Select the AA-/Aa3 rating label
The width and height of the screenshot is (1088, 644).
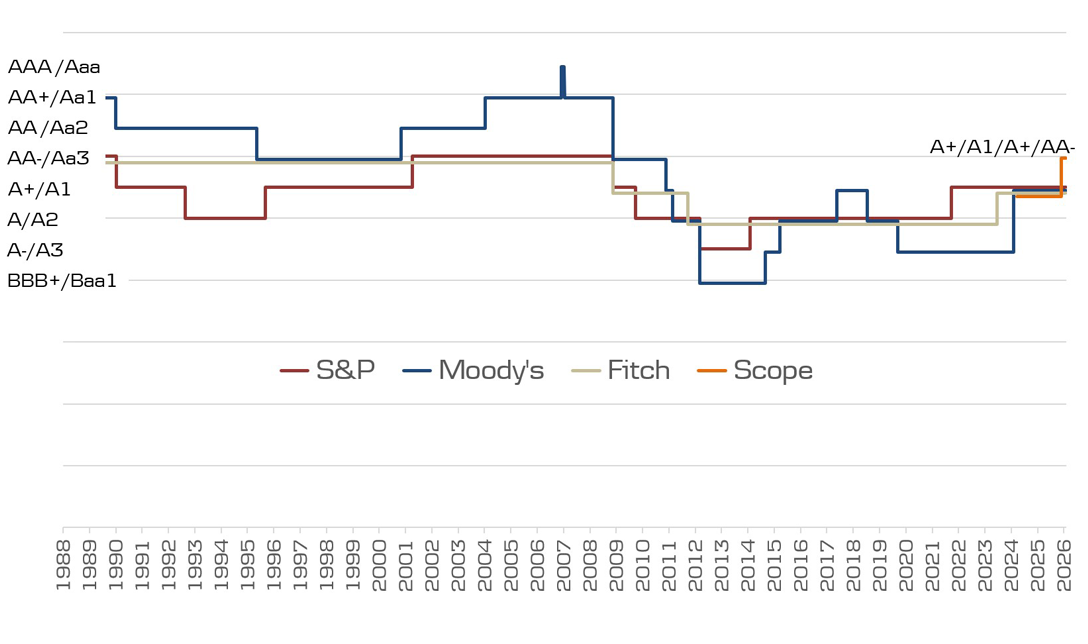pyautogui.click(x=49, y=158)
